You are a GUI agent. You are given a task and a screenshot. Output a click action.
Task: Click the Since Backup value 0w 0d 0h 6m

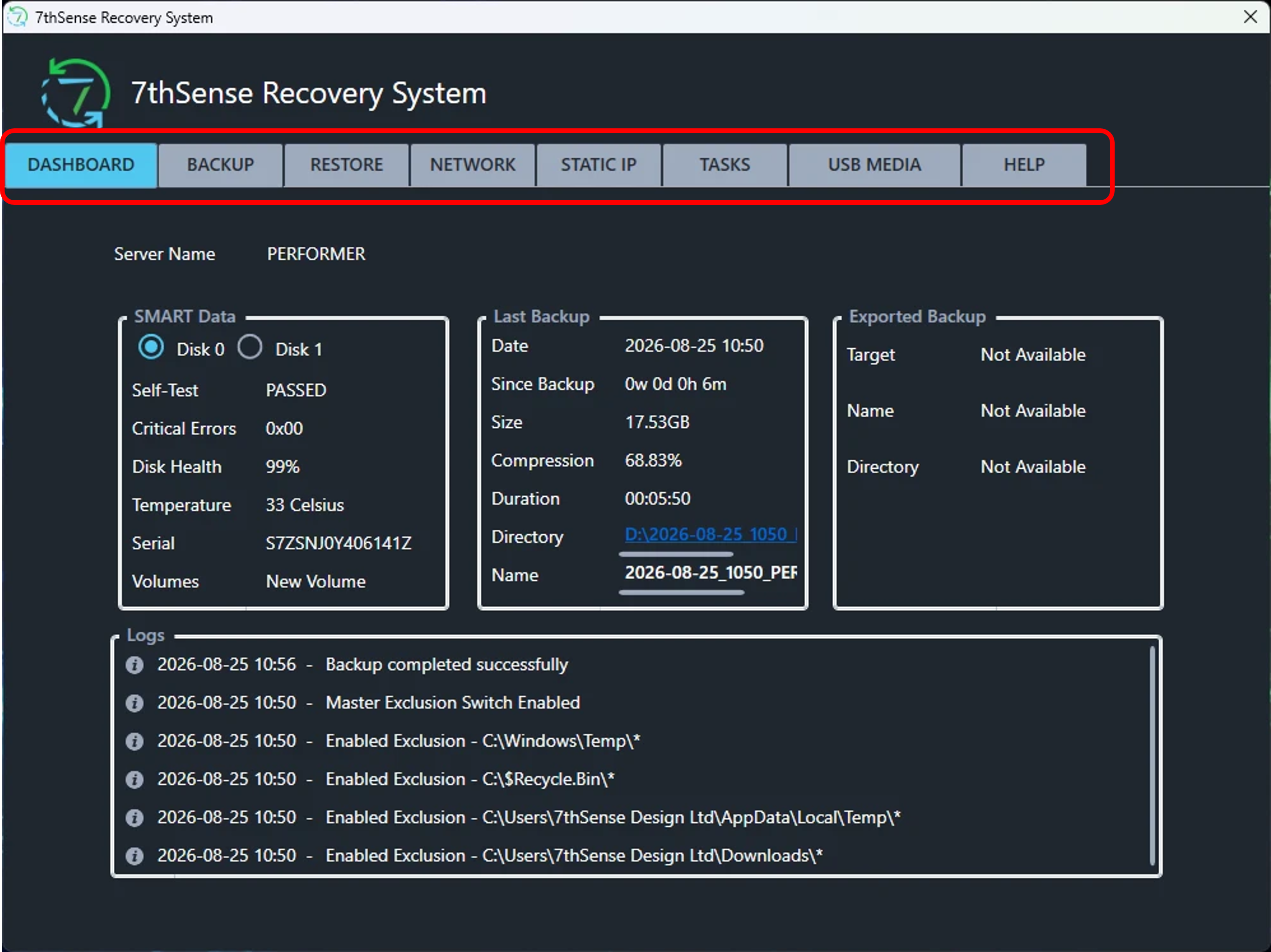point(675,384)
